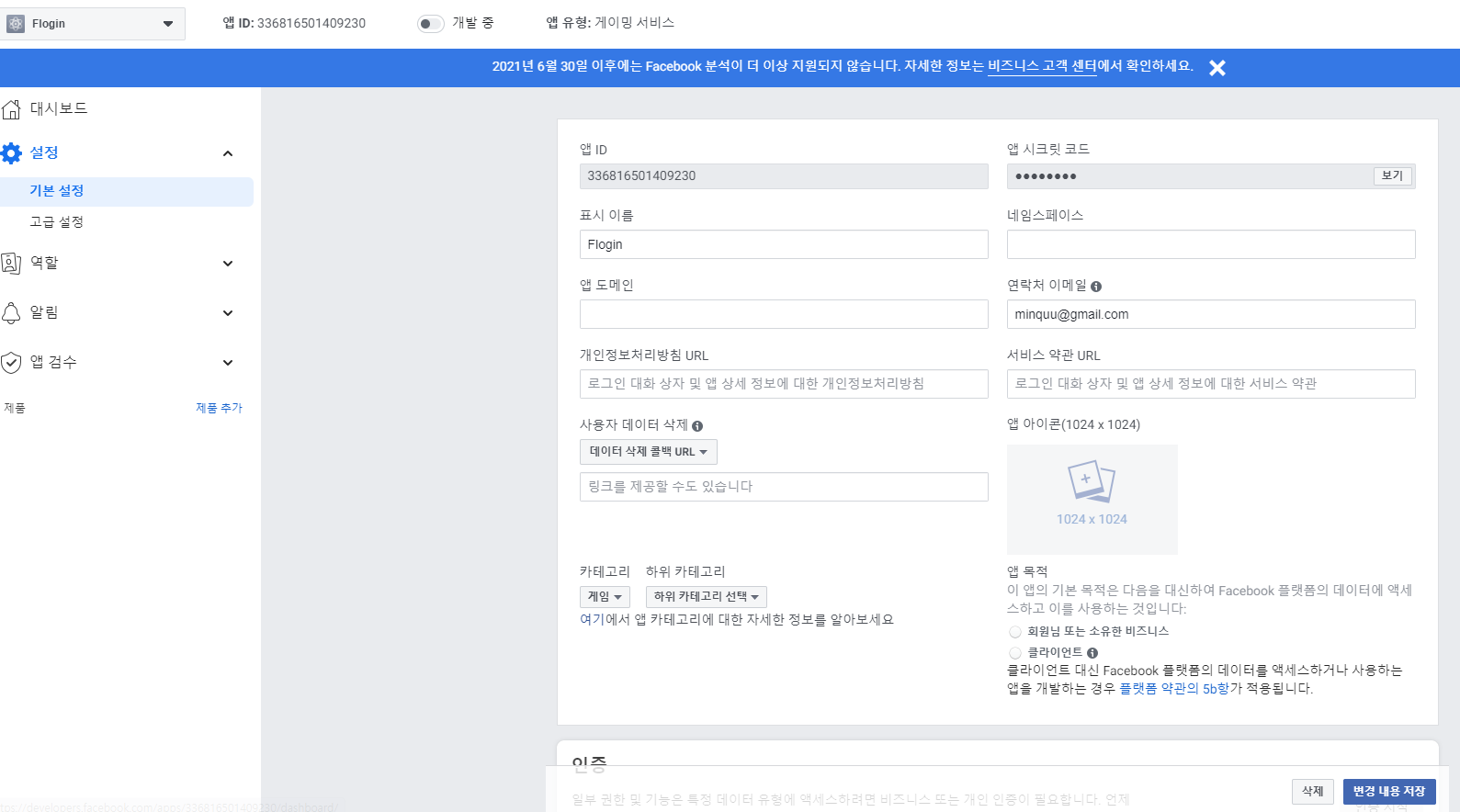Open the 플랫폼 약관의 5b항 link
This screenshot has height=812, width=1460.
[1174, 689]
